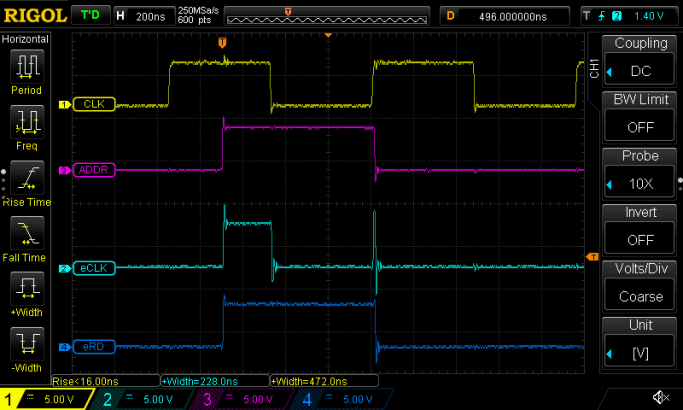Click the speaker mute icon

pyautogui.click(x=661, y=397)
